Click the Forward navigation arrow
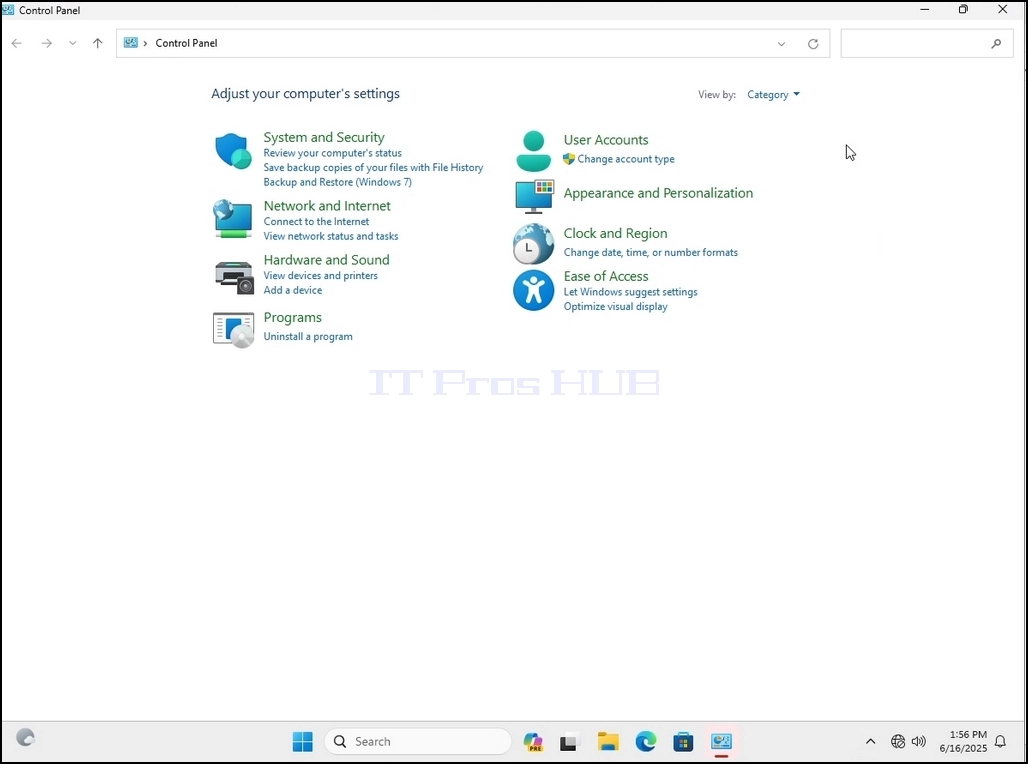 click(x=46, y=43)
